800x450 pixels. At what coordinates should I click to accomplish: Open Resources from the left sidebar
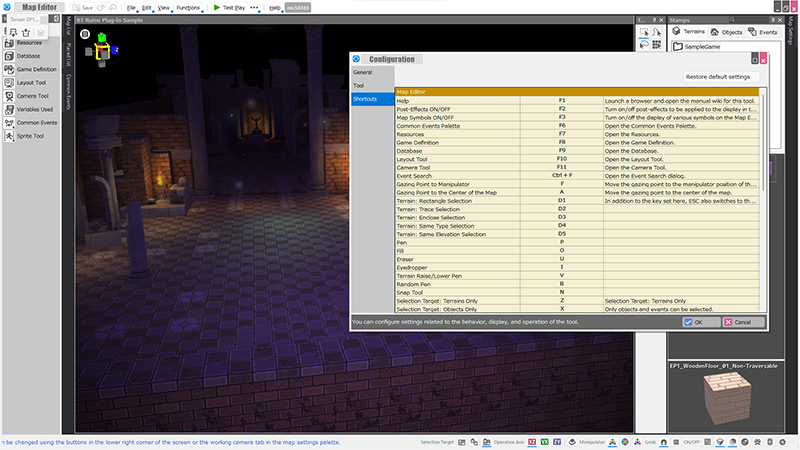pyautogui.click(x=30, y=43)
